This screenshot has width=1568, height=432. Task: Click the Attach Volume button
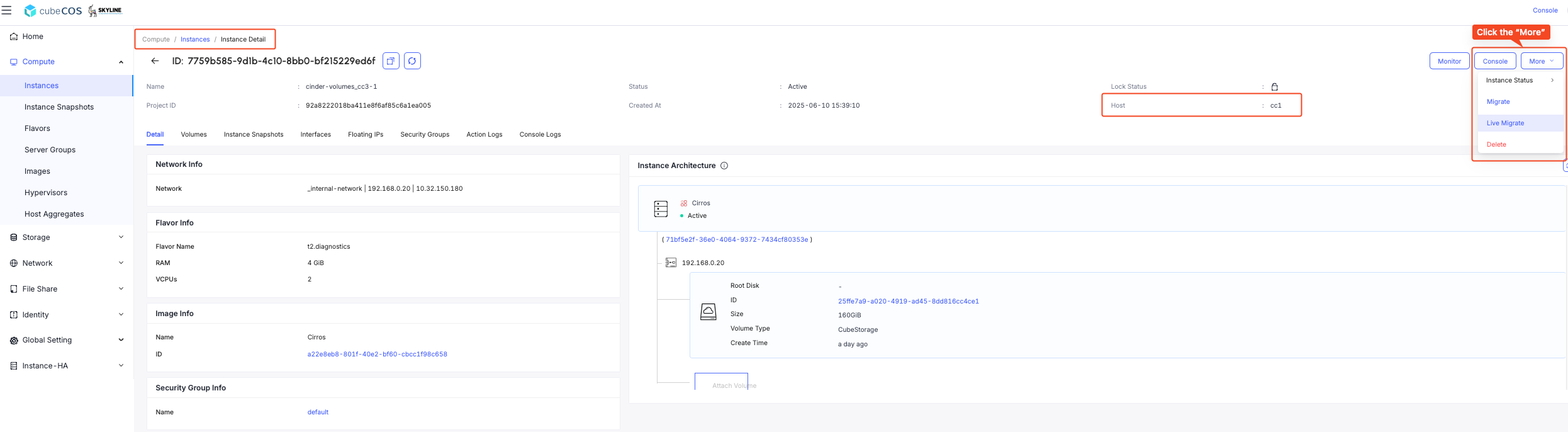pyautogui.click(x=721, y=382)
